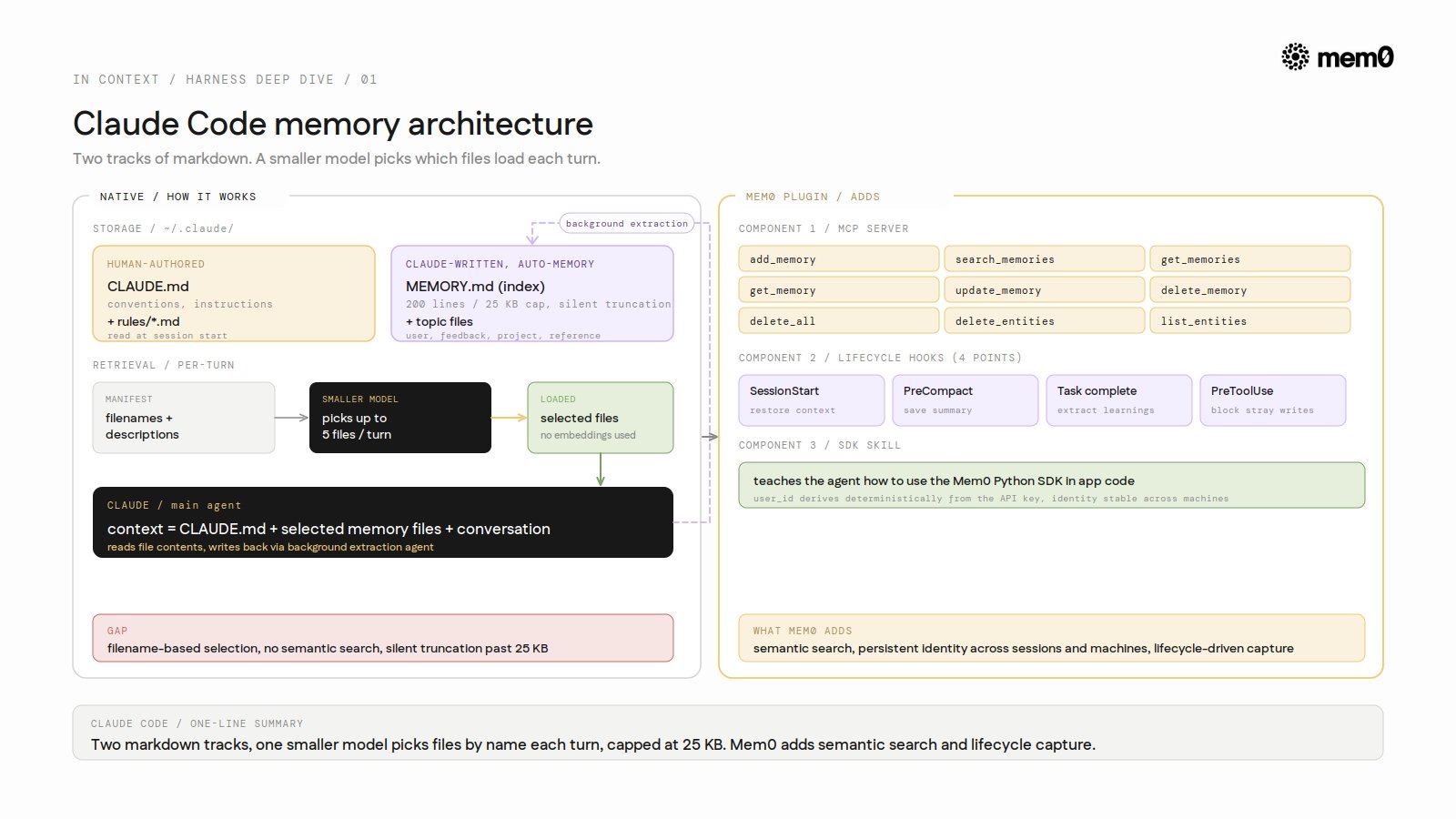Select the delete_memory tool box
The height and width of the screenshot is (819, 1456).
1250,290
